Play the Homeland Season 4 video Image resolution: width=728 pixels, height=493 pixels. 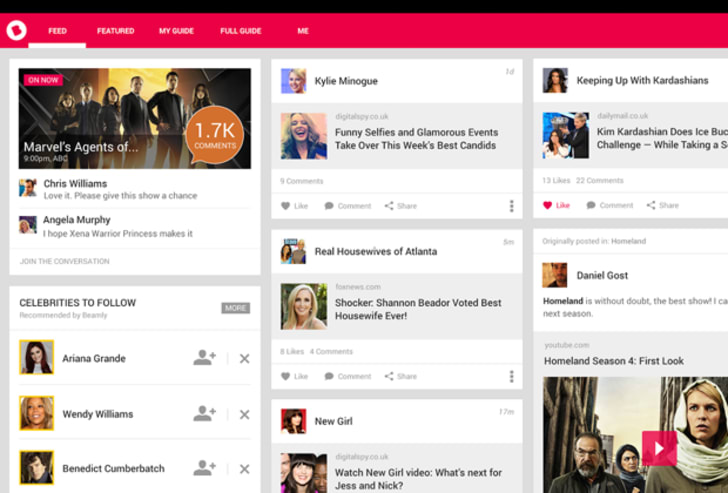coord(659,448)
